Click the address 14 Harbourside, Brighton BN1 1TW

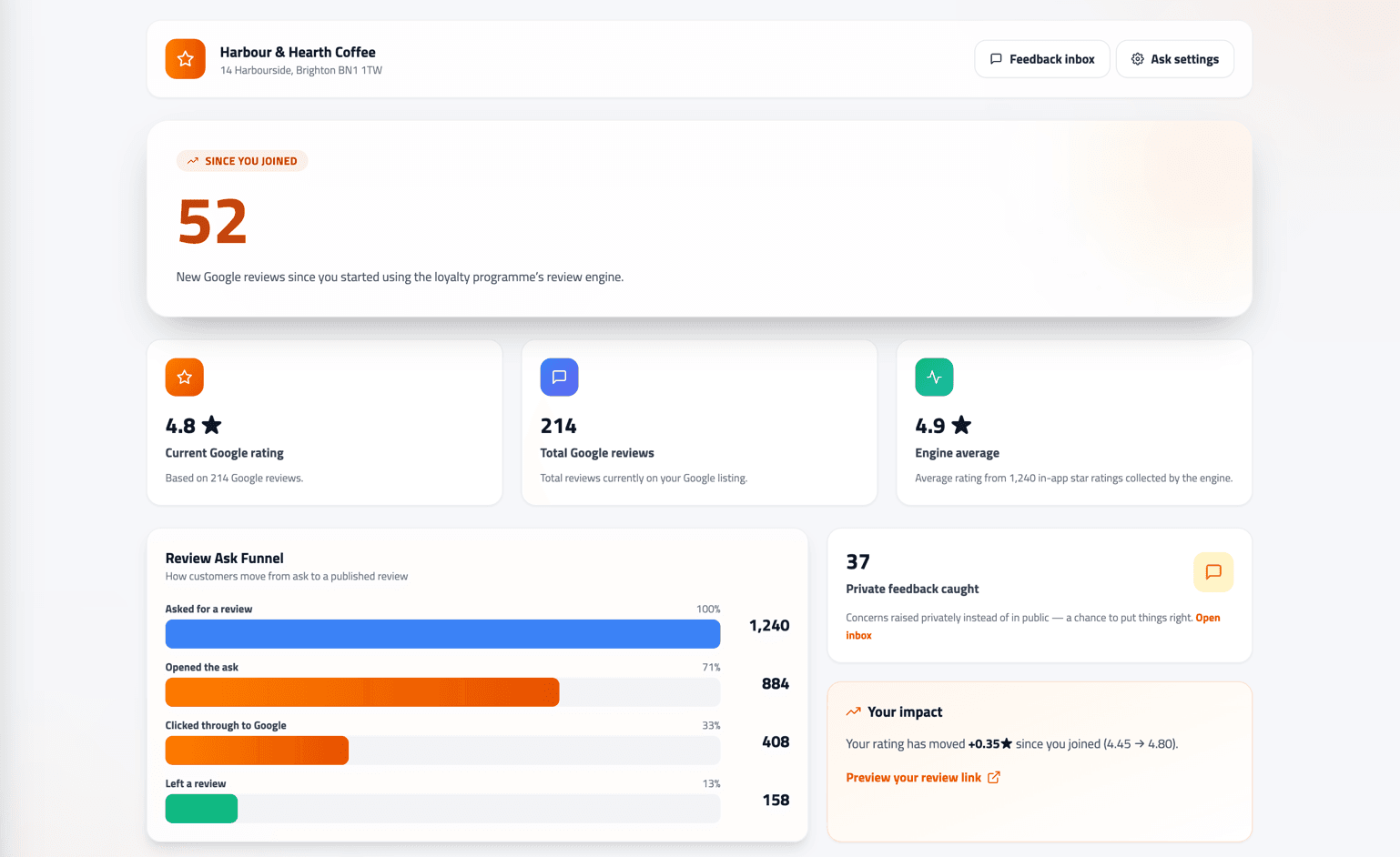[301, 70]
